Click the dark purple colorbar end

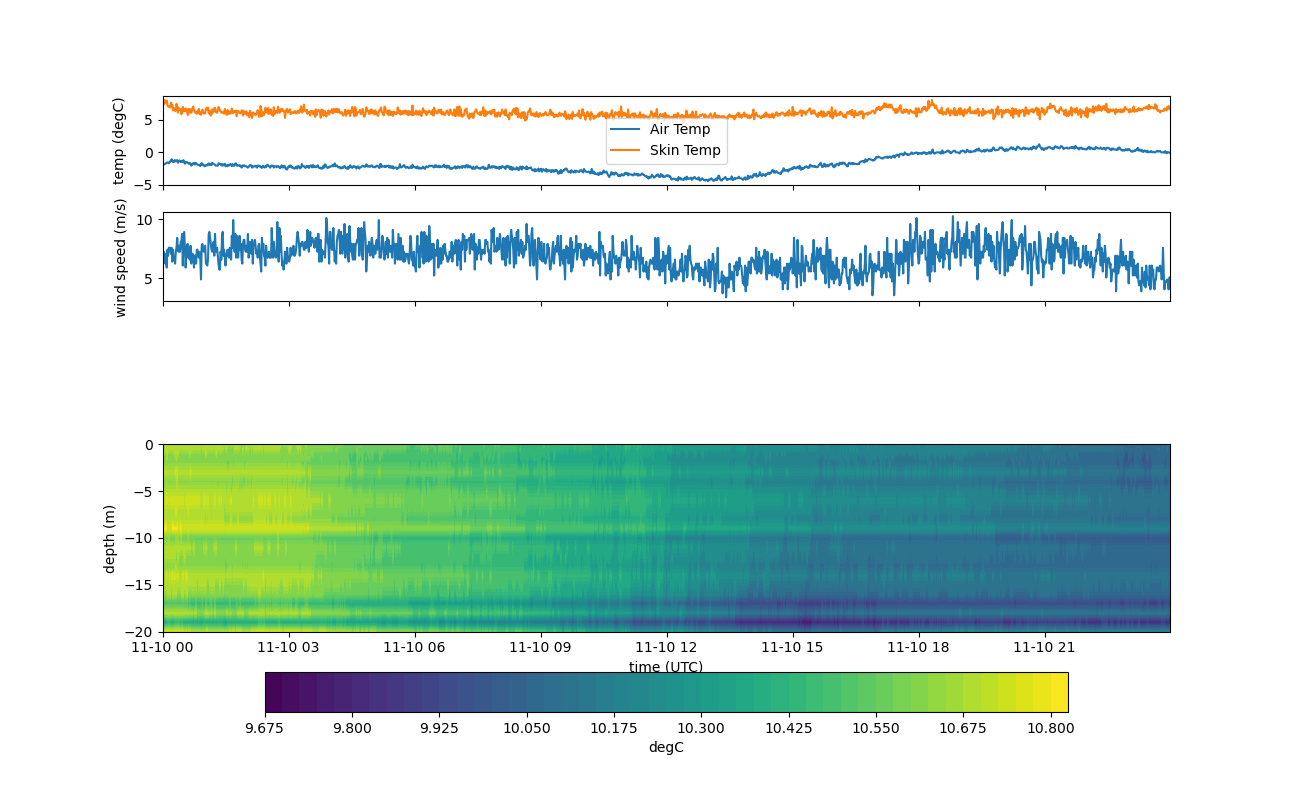274,692
